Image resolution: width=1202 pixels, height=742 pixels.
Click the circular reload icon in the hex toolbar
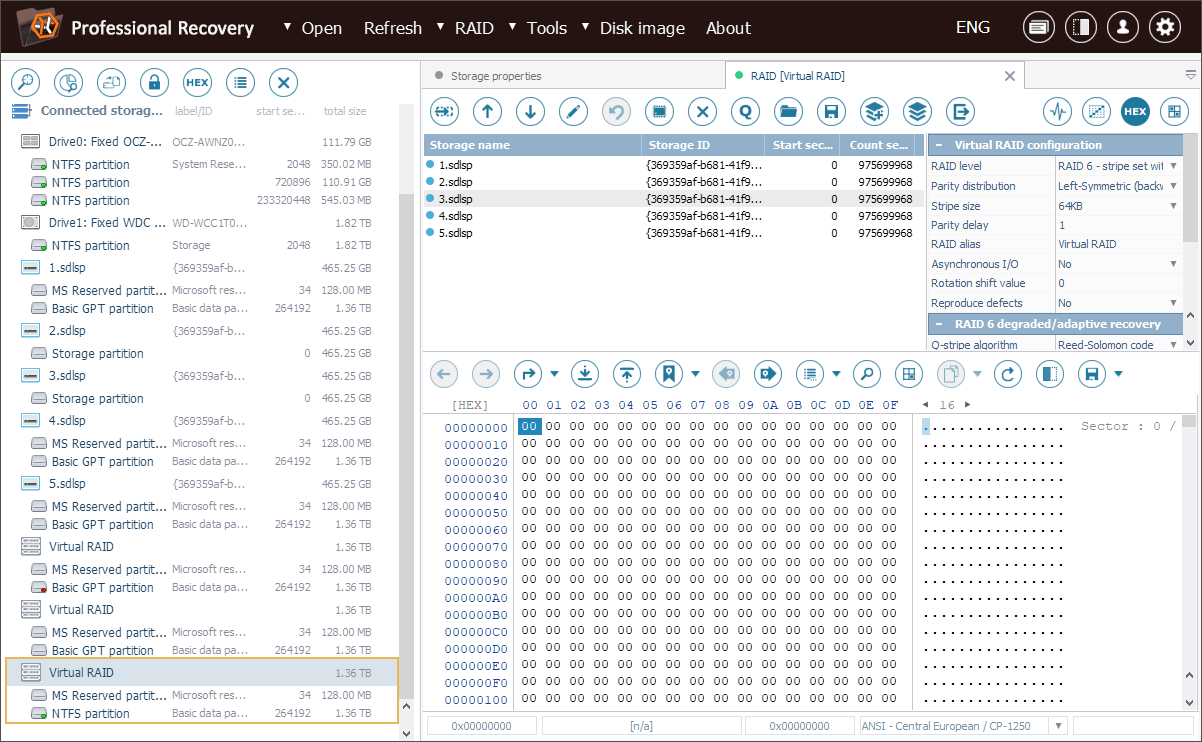(x=1009, y=374)
